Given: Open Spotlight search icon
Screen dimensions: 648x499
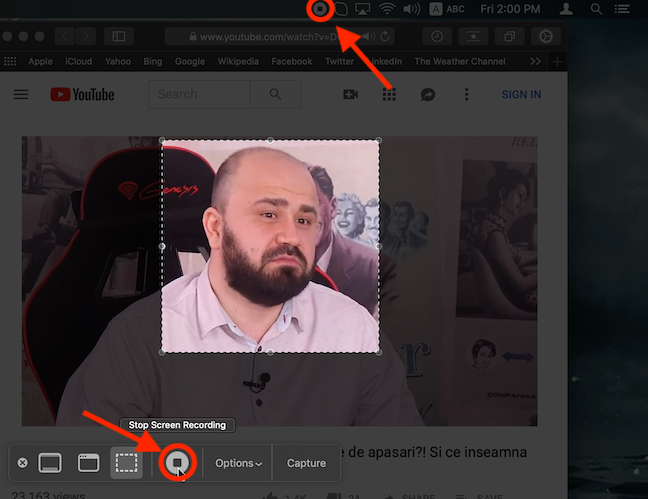Looking at the screenshot, I should point(596,9).
